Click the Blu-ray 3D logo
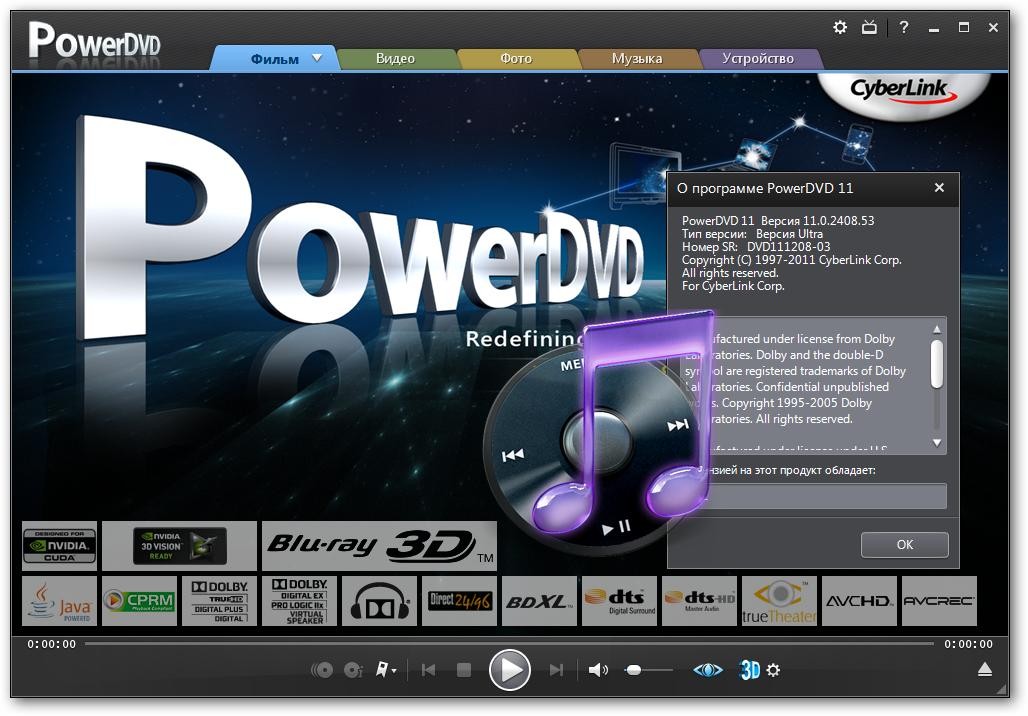1028x716 pixels. click(380, 546)
